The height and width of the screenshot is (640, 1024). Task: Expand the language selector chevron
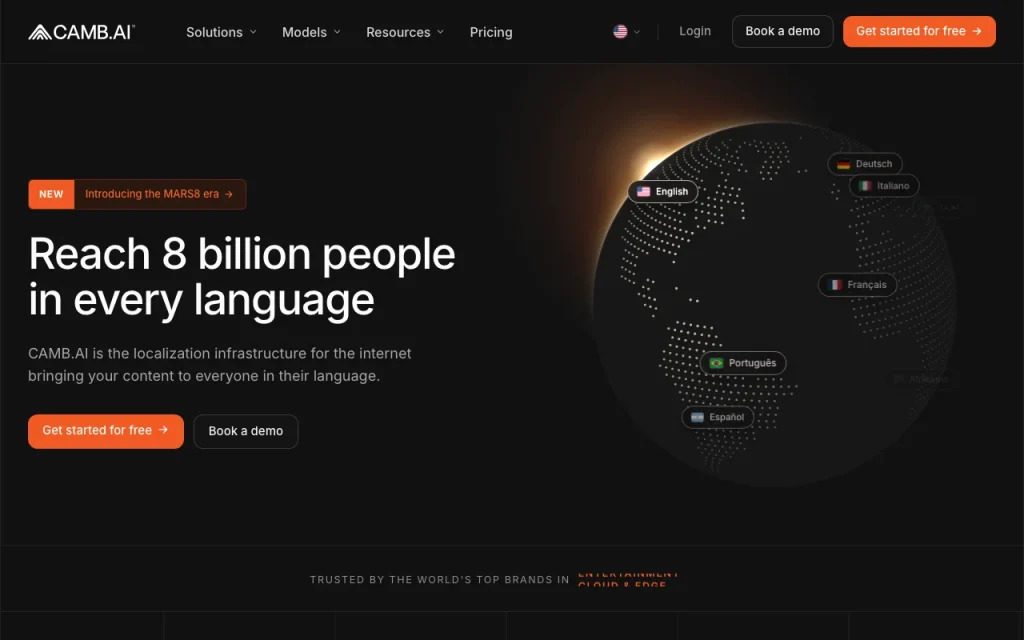pos(637,31)
